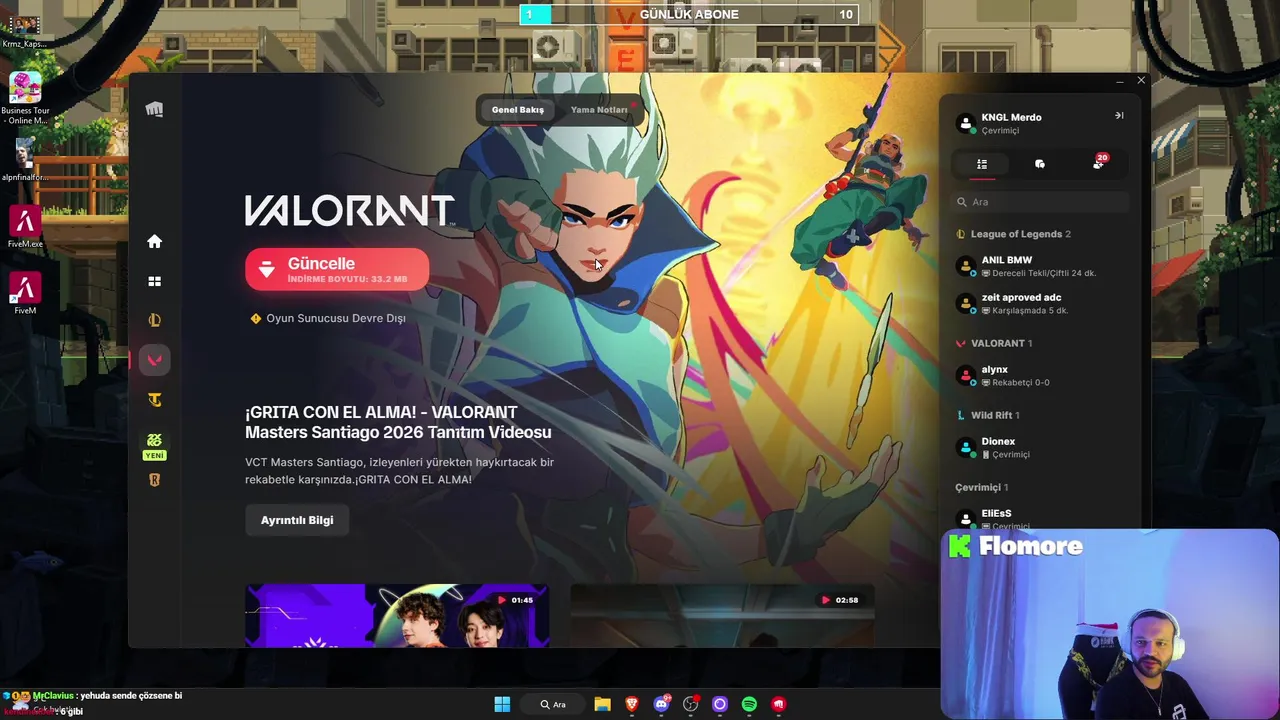The image size is (1280, 720).
Task: Close the Riot Client window
Action: pos(1141,80)
